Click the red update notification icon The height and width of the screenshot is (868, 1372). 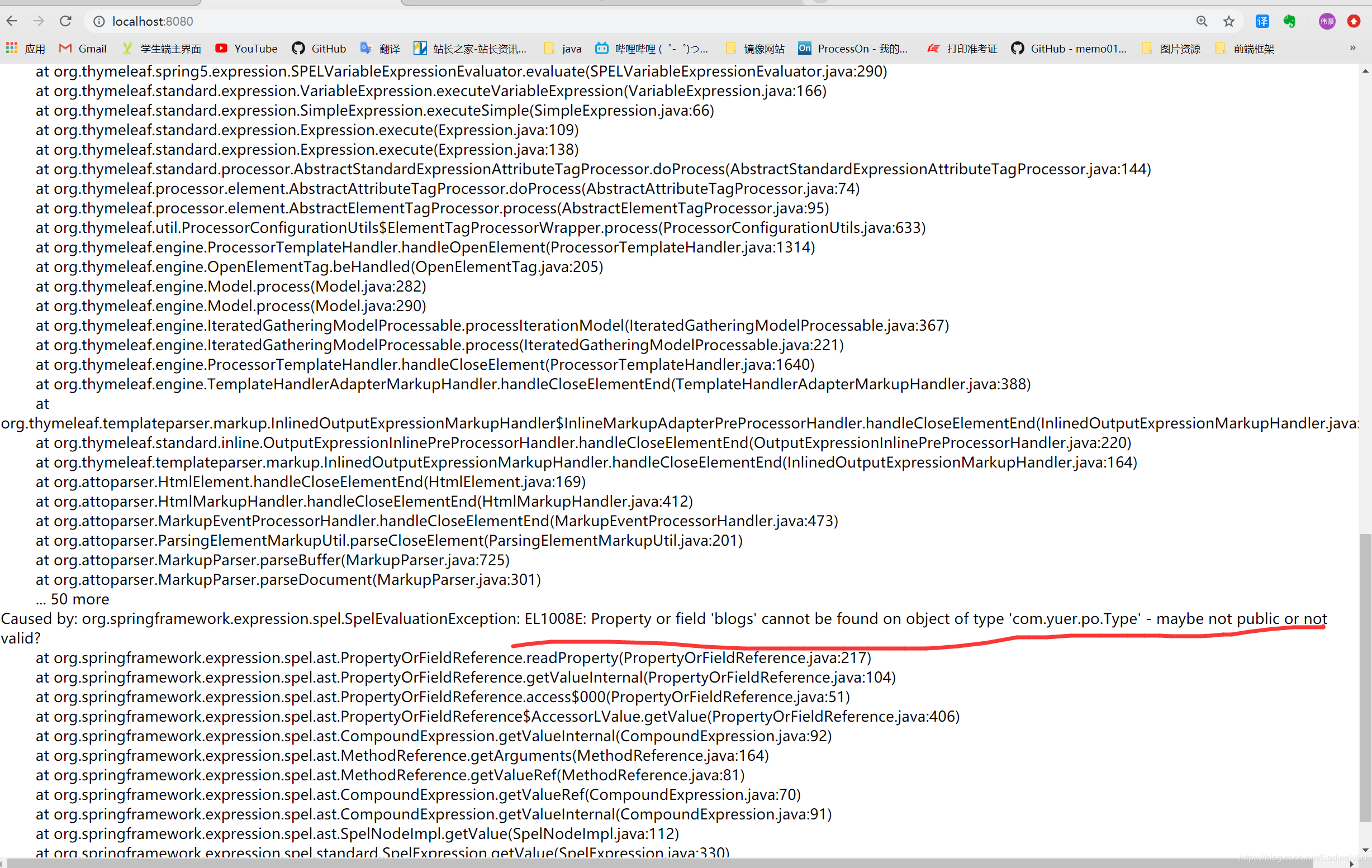click(1354, 21)
